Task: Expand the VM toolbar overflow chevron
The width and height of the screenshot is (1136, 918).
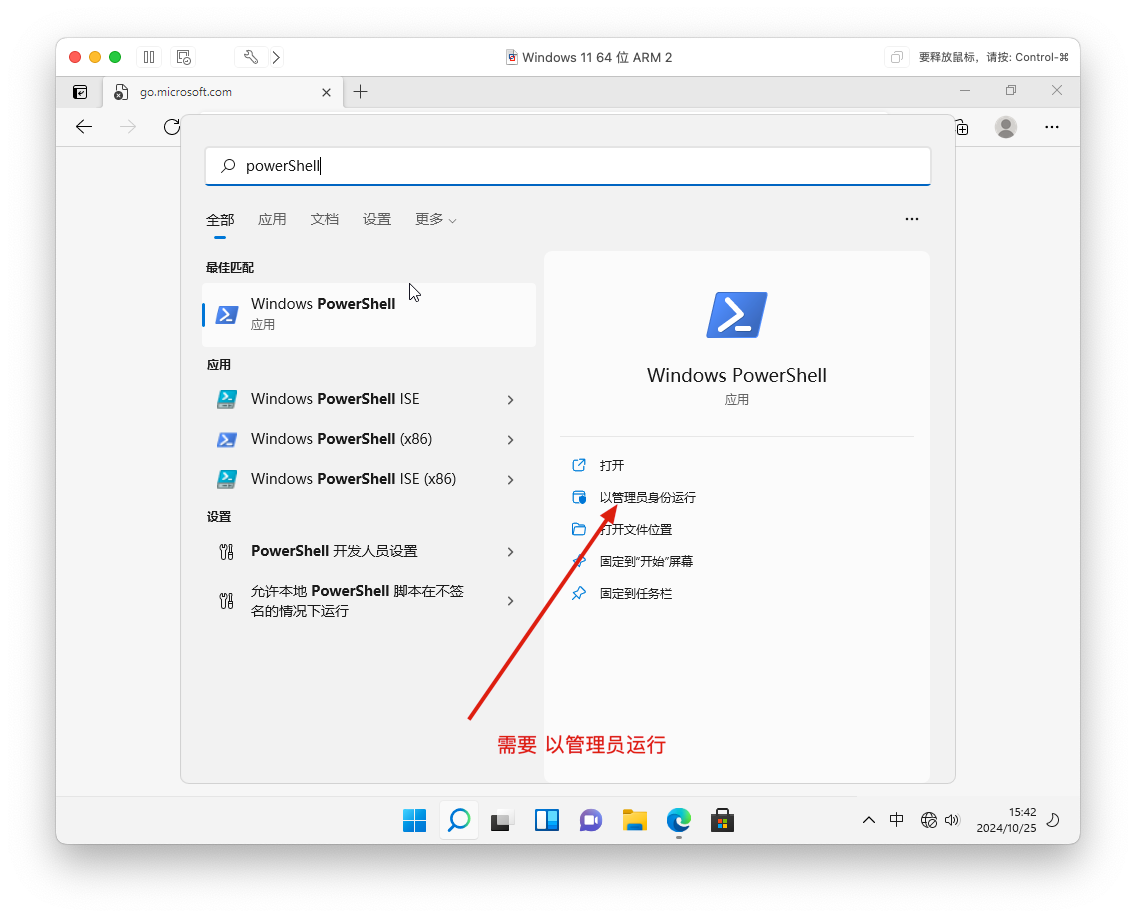Action: (276, 57)
